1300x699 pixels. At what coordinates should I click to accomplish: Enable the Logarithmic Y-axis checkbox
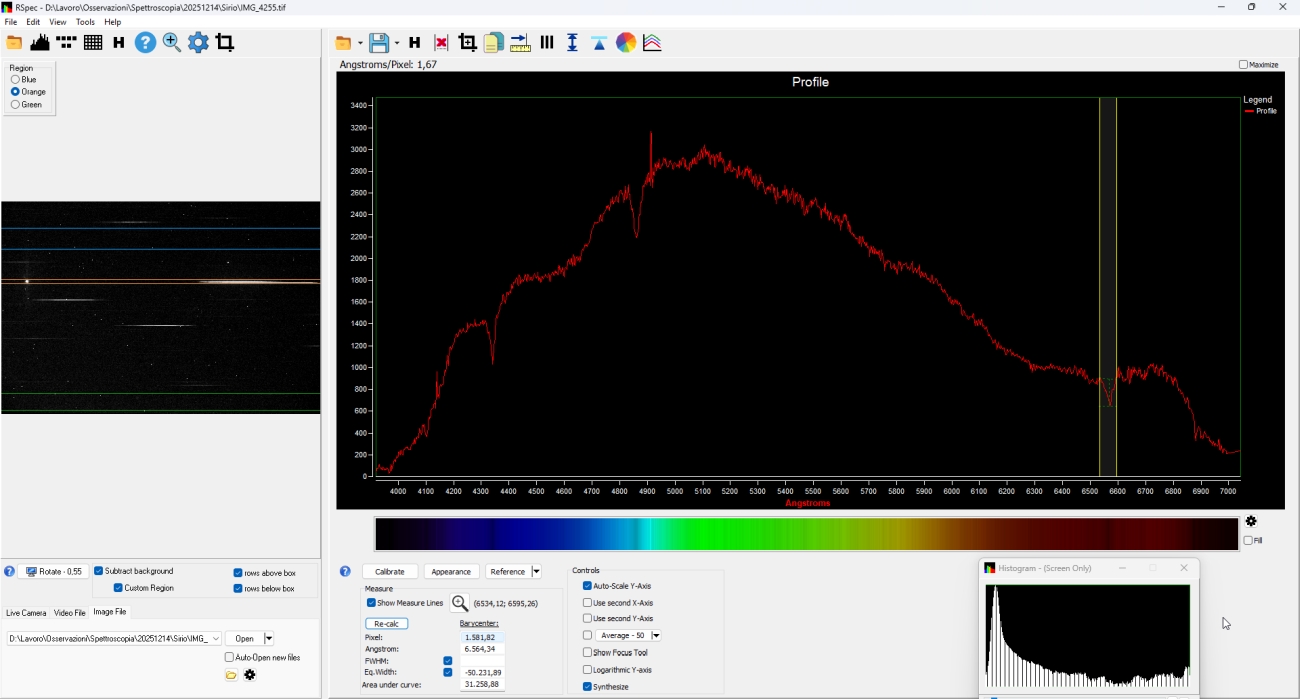[x=588, y=670]
